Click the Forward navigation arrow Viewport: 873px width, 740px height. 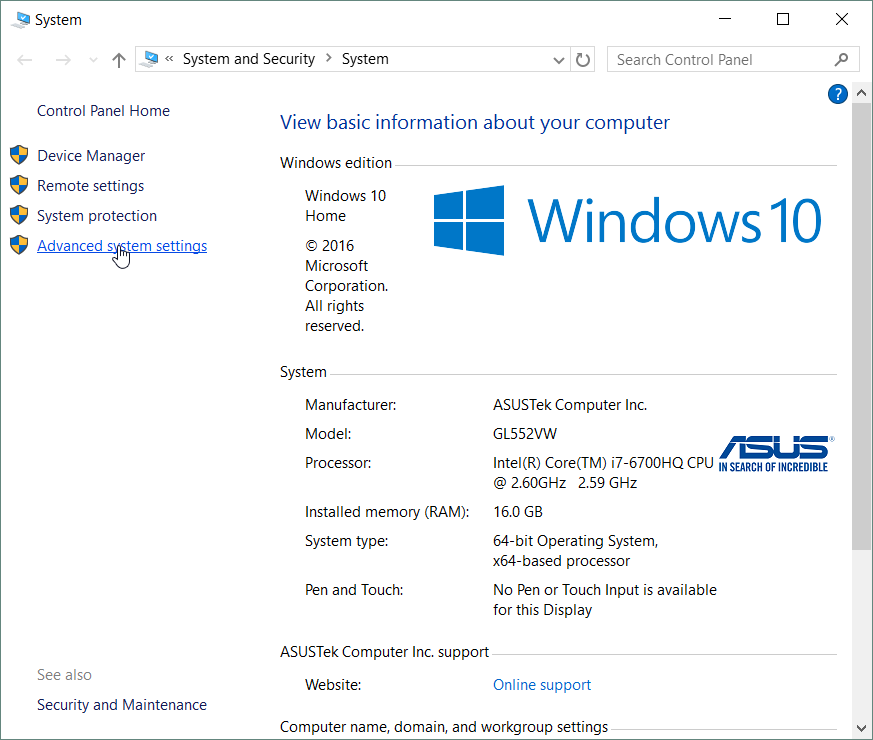(63, 60)
